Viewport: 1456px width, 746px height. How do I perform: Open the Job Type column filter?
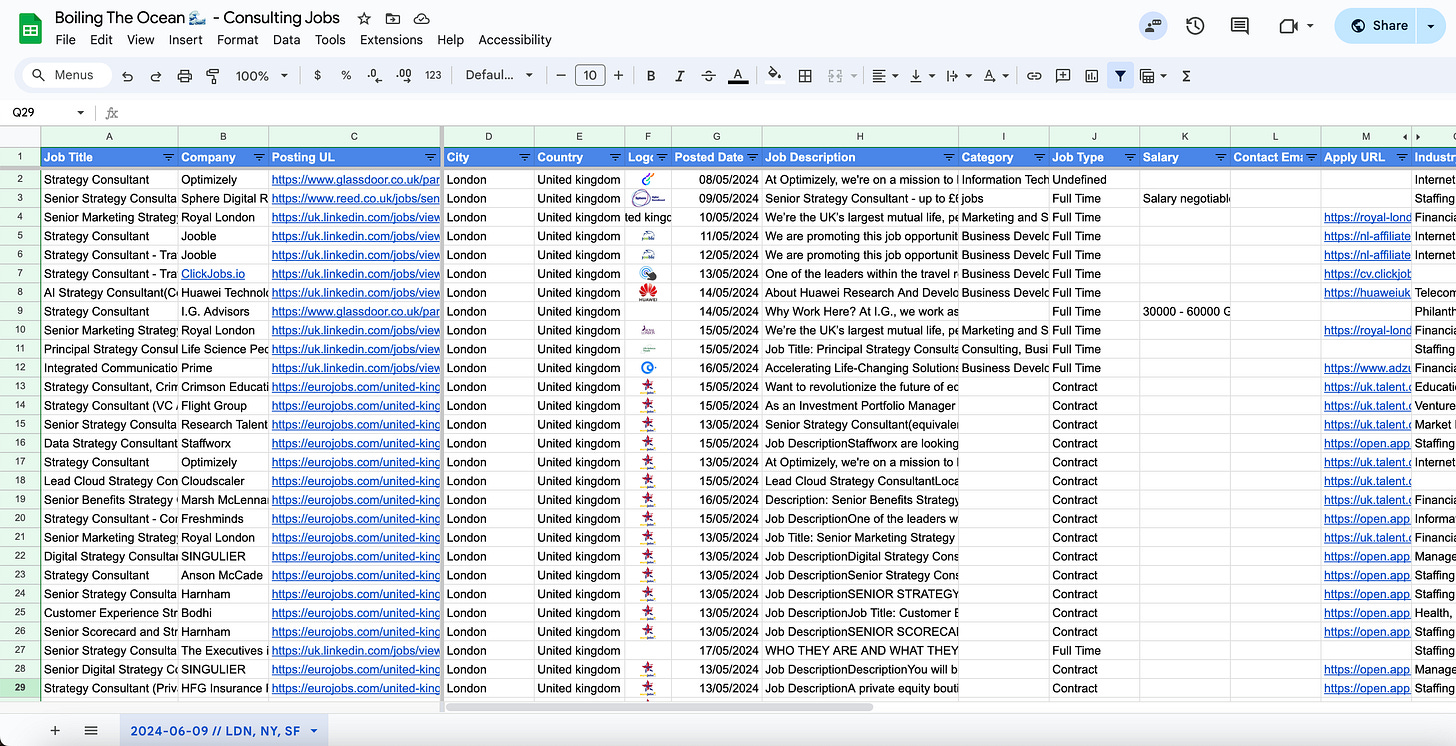[x=1129, y=158]
